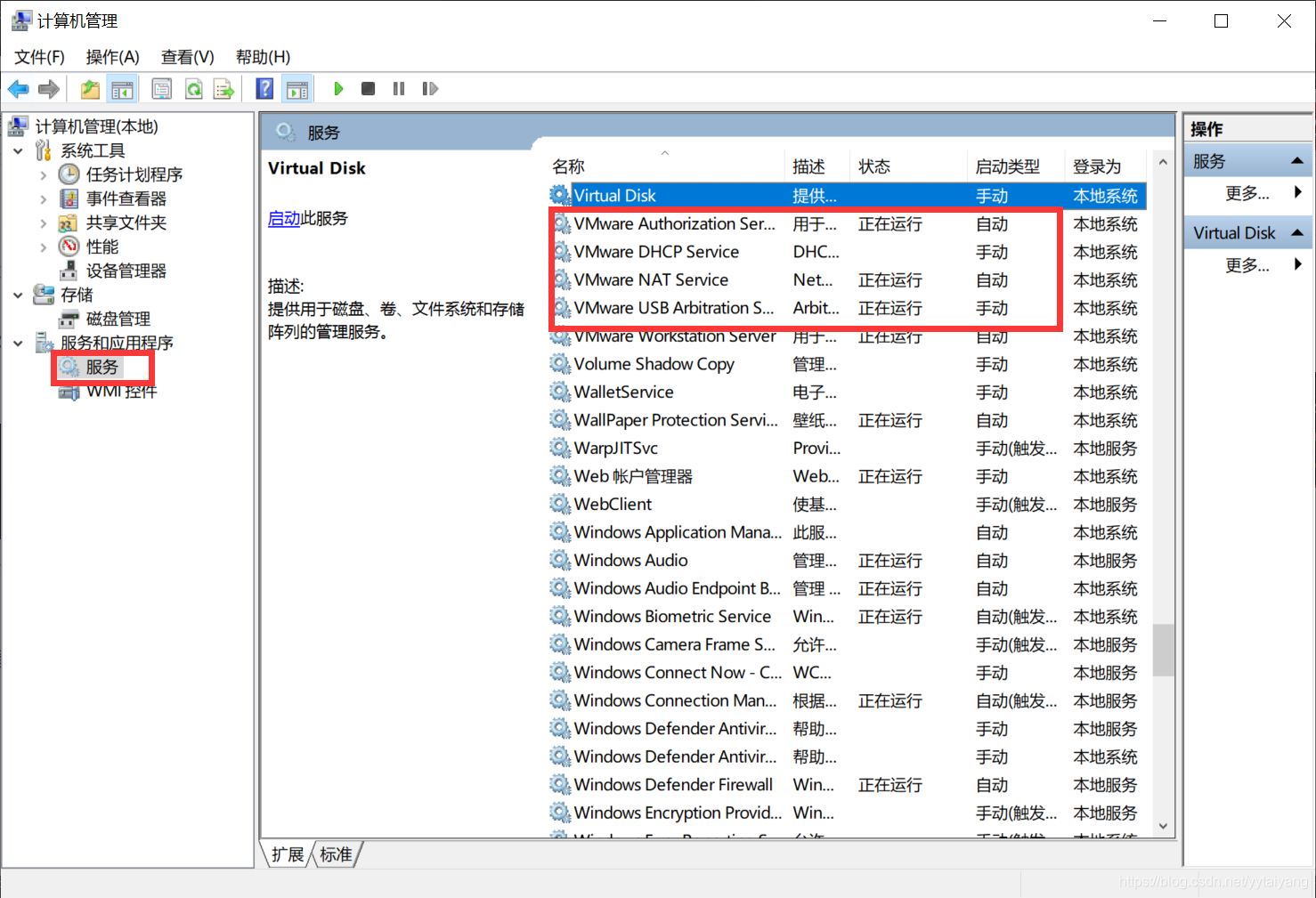
Task: Select the WebClient service row
Action: click(x=847, y=505)
